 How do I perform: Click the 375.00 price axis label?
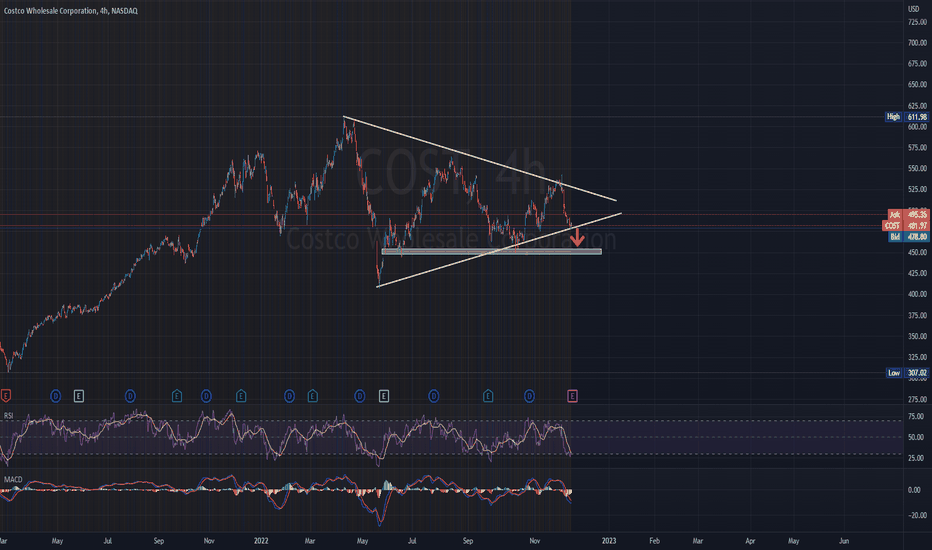tap(917, 316)
